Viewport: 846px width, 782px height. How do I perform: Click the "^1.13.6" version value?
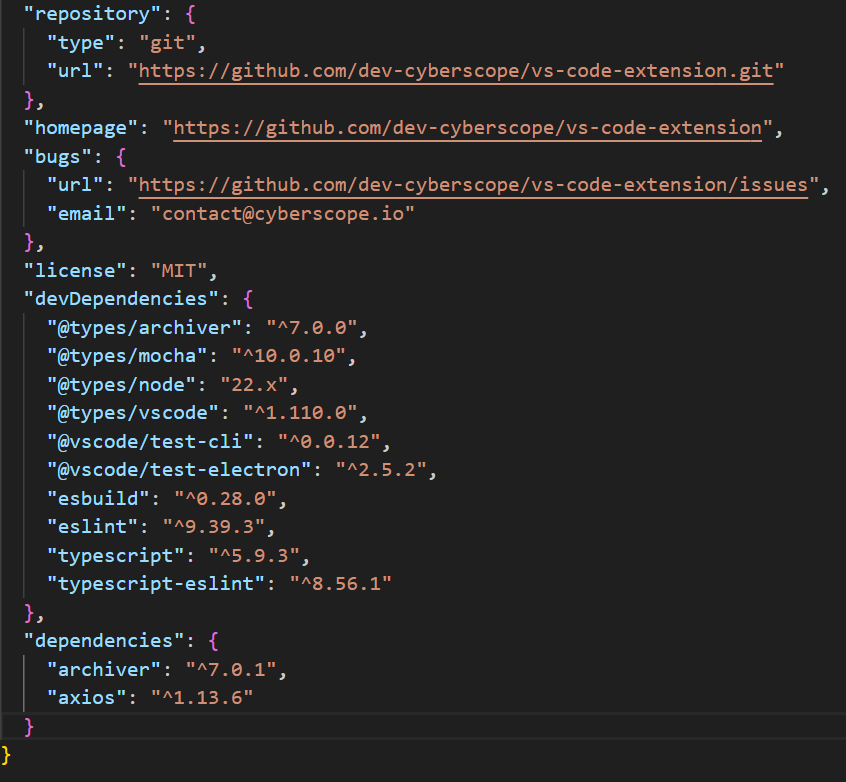(x=202, y=698)
